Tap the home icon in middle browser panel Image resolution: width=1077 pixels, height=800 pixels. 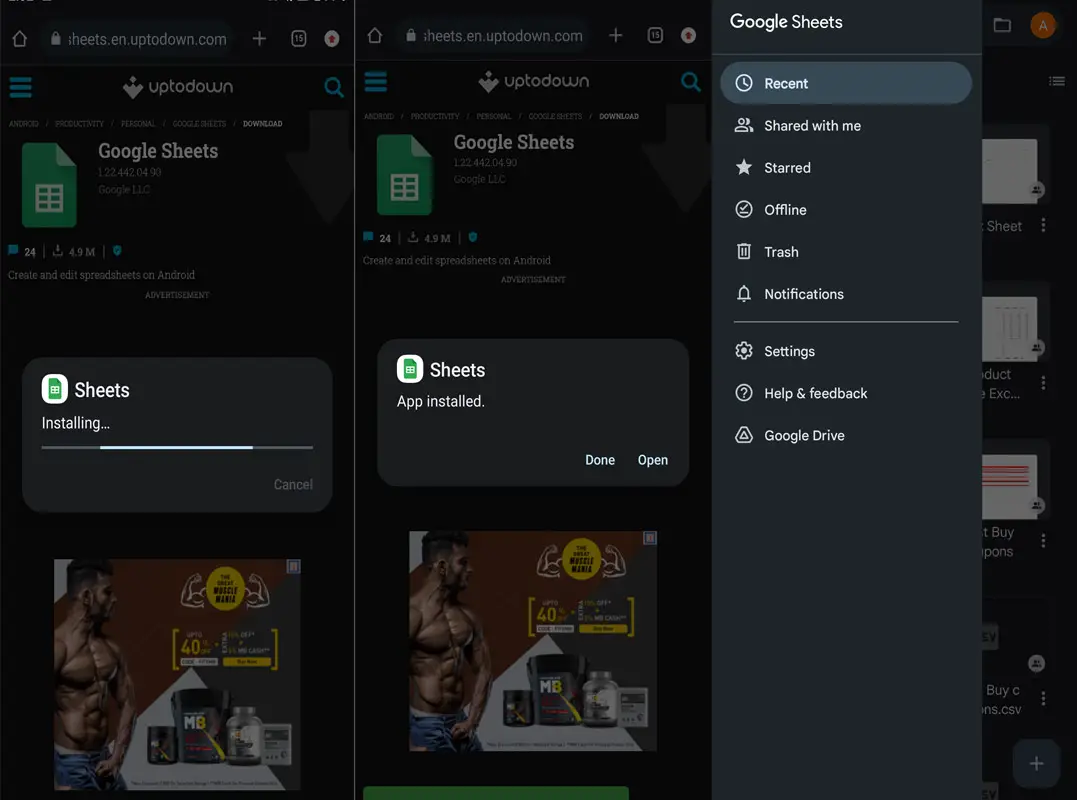click(374, 36)
